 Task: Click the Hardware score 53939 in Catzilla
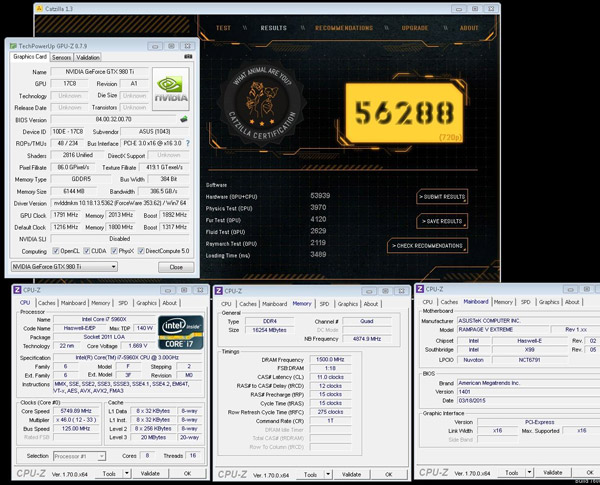tap(320, 196)
